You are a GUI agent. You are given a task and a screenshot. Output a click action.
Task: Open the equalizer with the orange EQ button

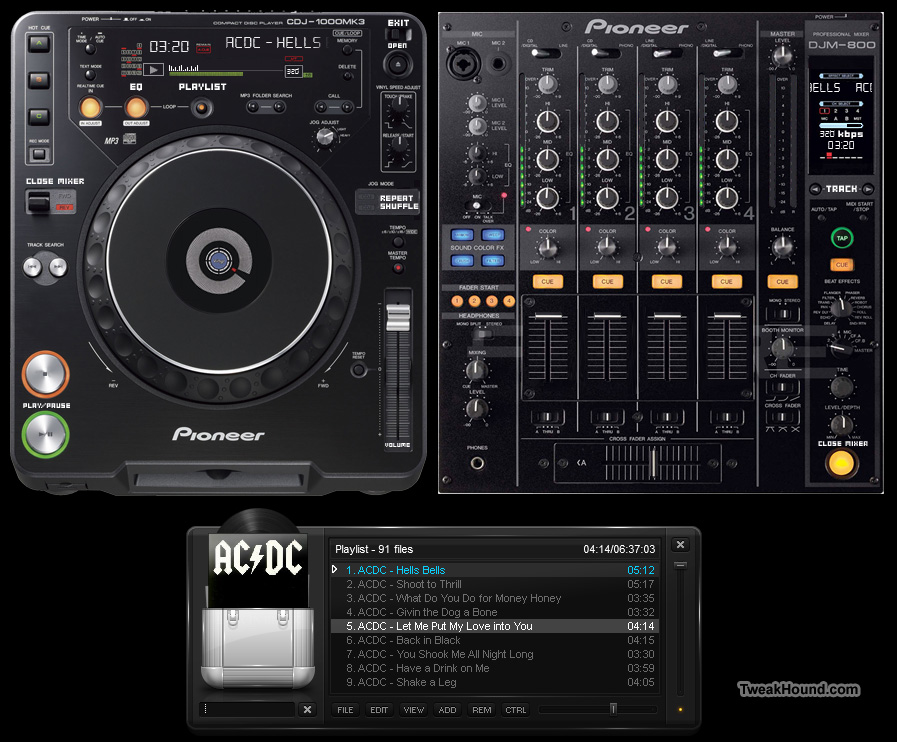pos(136,107)
